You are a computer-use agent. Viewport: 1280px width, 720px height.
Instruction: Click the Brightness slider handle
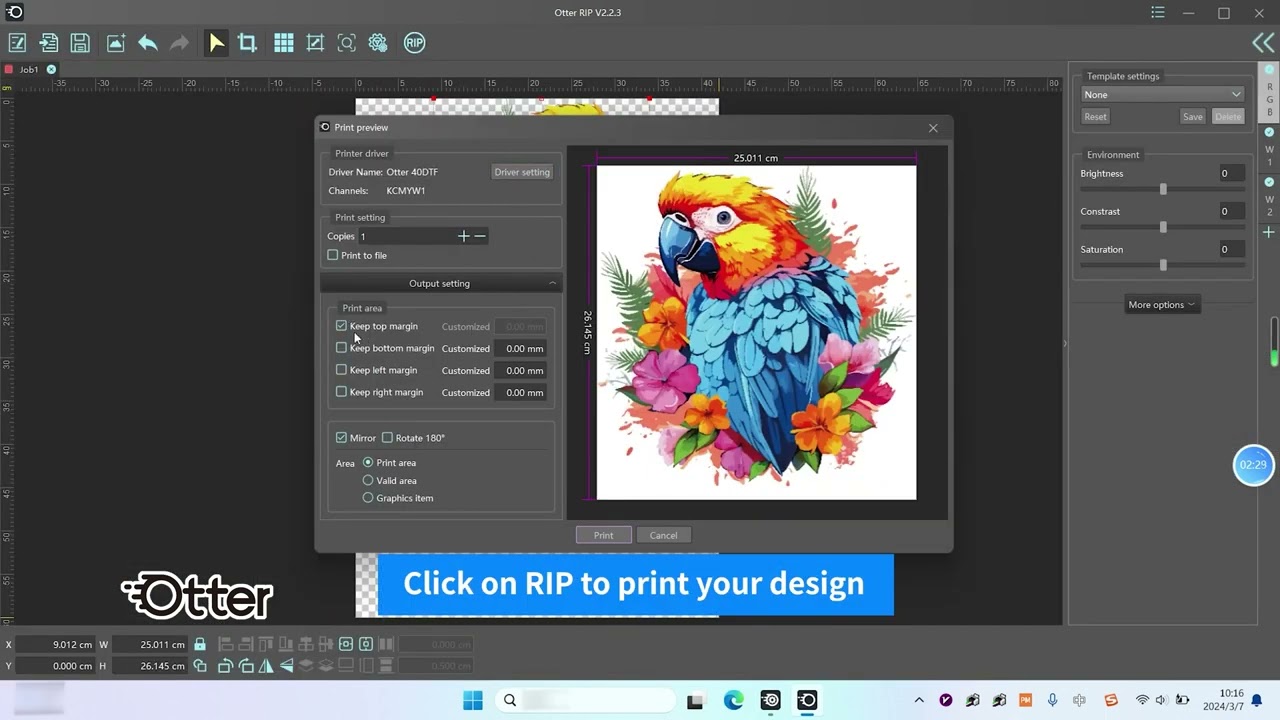1163,189
